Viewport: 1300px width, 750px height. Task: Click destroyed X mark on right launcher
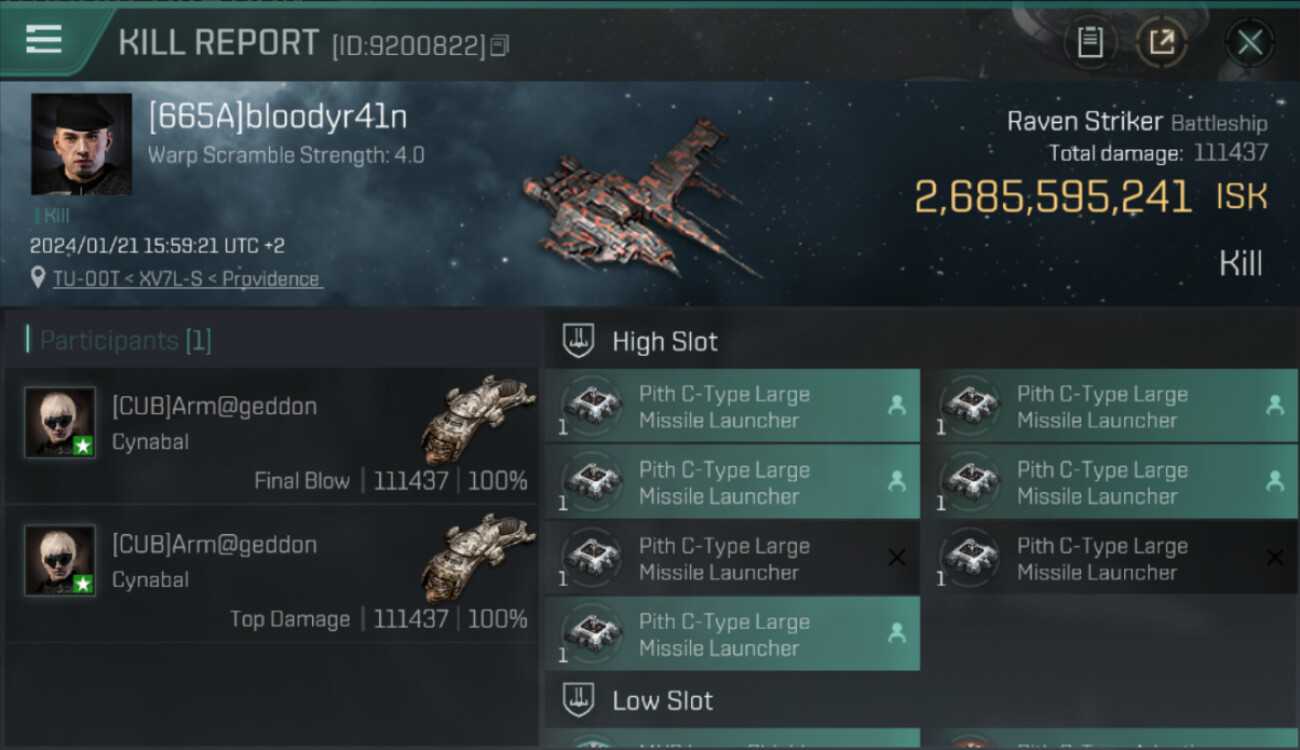pyautogui.click(x=1275, y=557)
